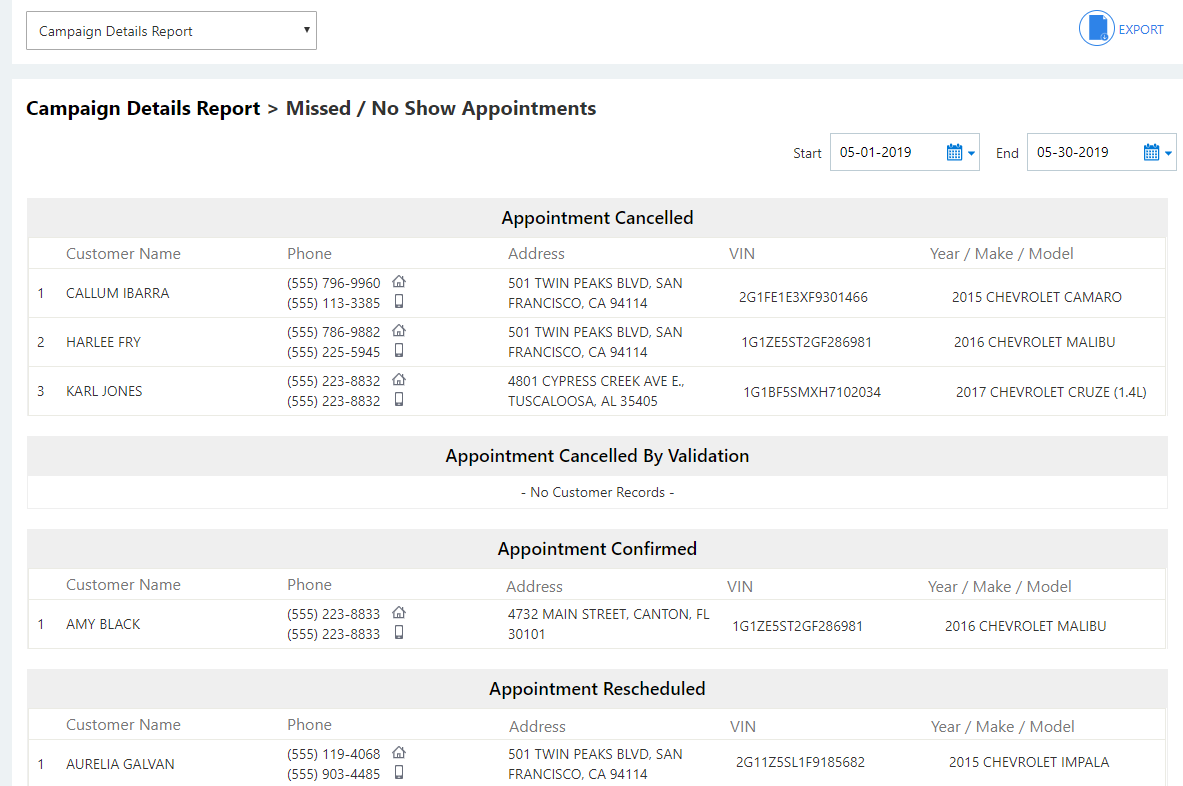Click Harlee Fry's 2016 CHEVROLET MALIBU cell
This screenshot has height=786, width=1183.
click(1034, 342)
